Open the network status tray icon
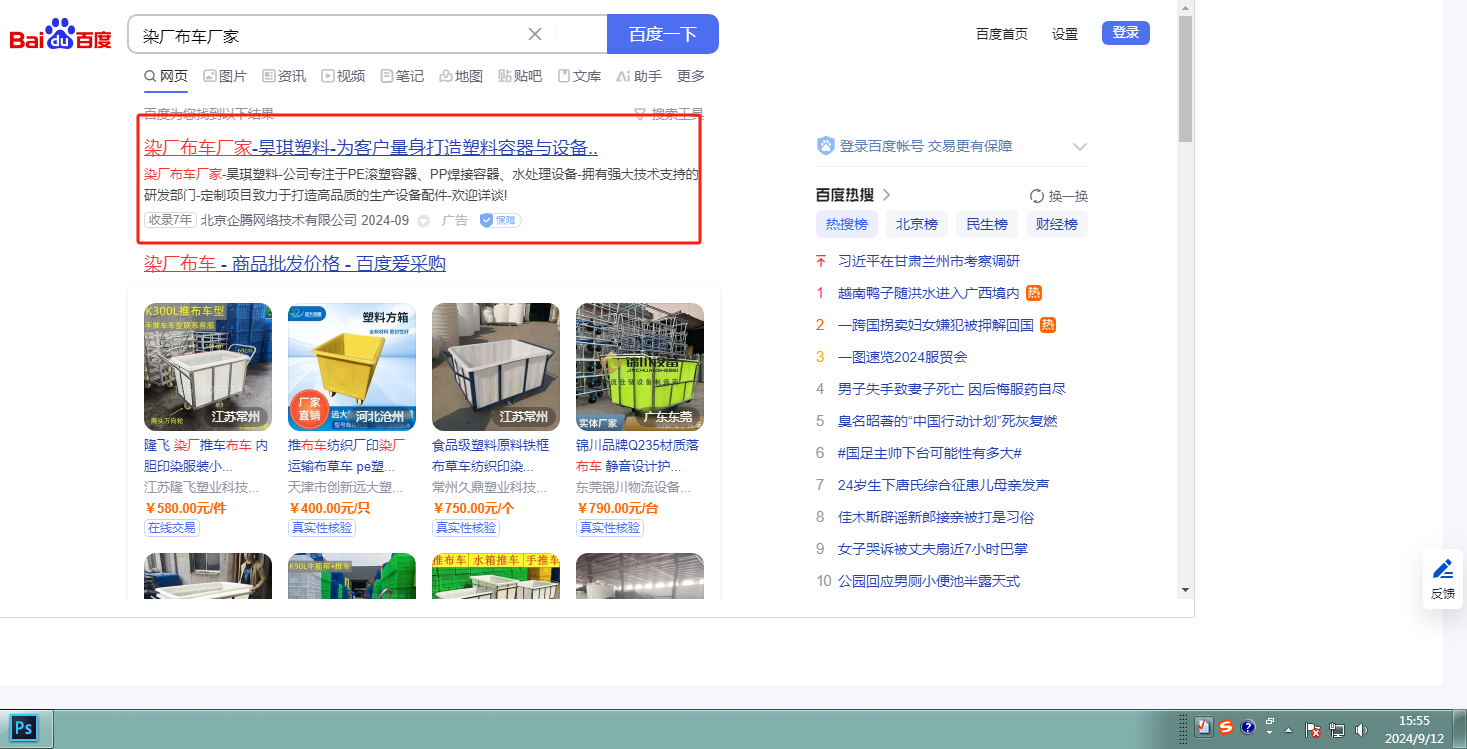The width and height of the screenshot is (1467, 749). [x=1337, y=730]
